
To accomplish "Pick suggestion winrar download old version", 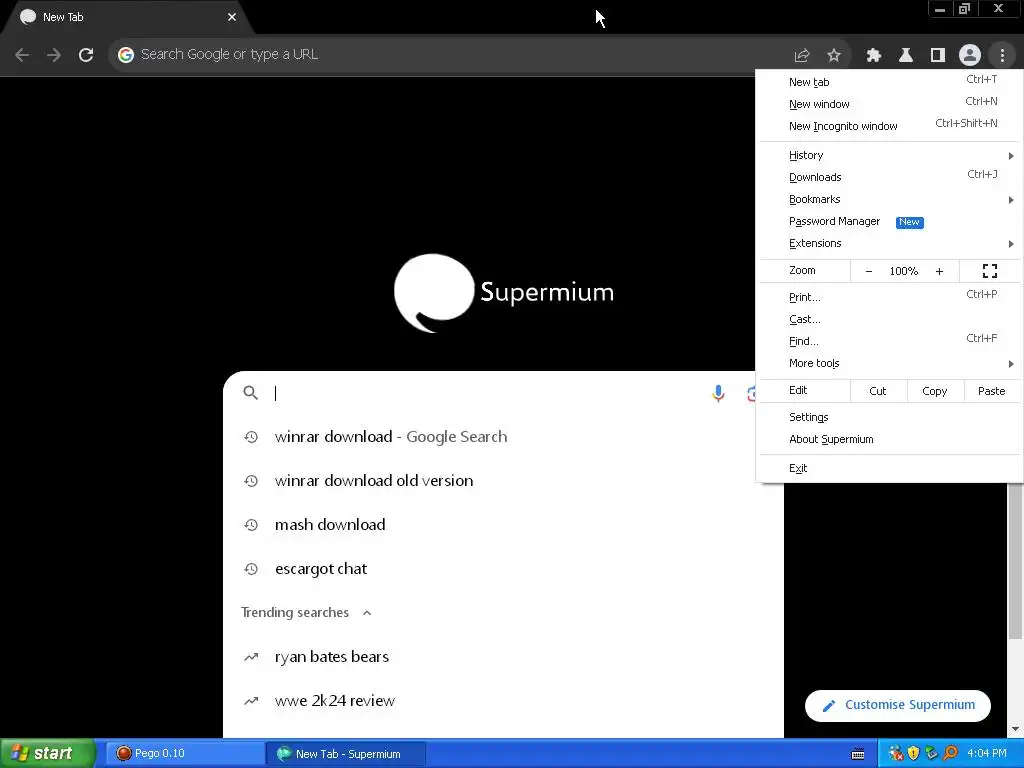I will pos(503,481).
